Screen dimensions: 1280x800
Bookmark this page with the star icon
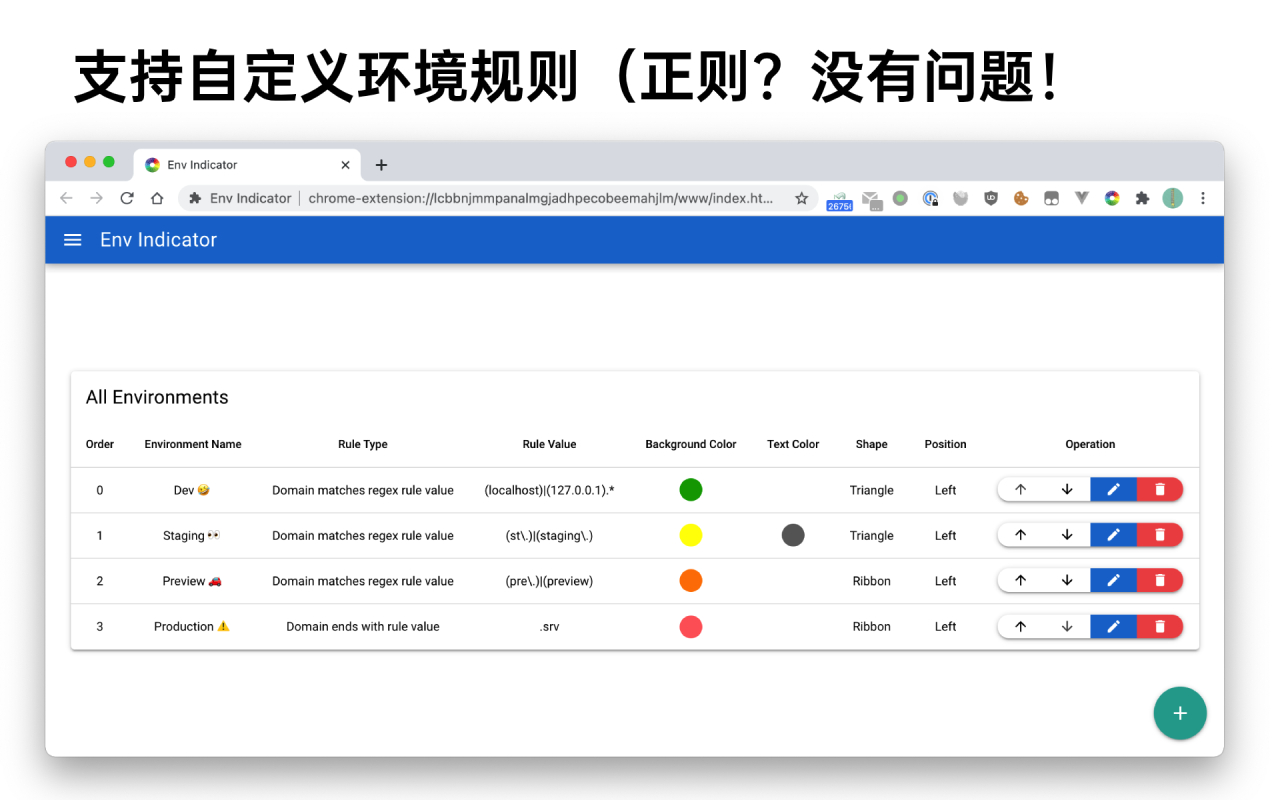pos(801,198)
